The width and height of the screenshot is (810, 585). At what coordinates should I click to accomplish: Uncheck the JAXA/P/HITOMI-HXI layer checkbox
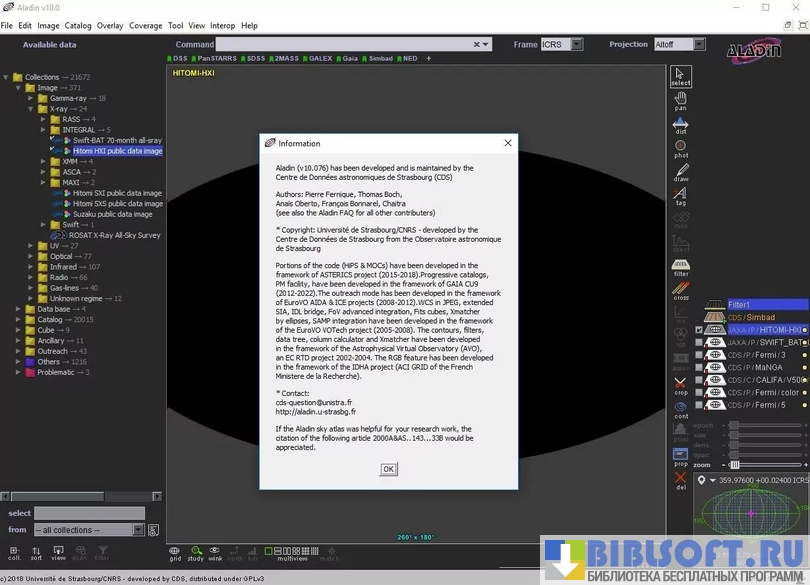[699, 330]
